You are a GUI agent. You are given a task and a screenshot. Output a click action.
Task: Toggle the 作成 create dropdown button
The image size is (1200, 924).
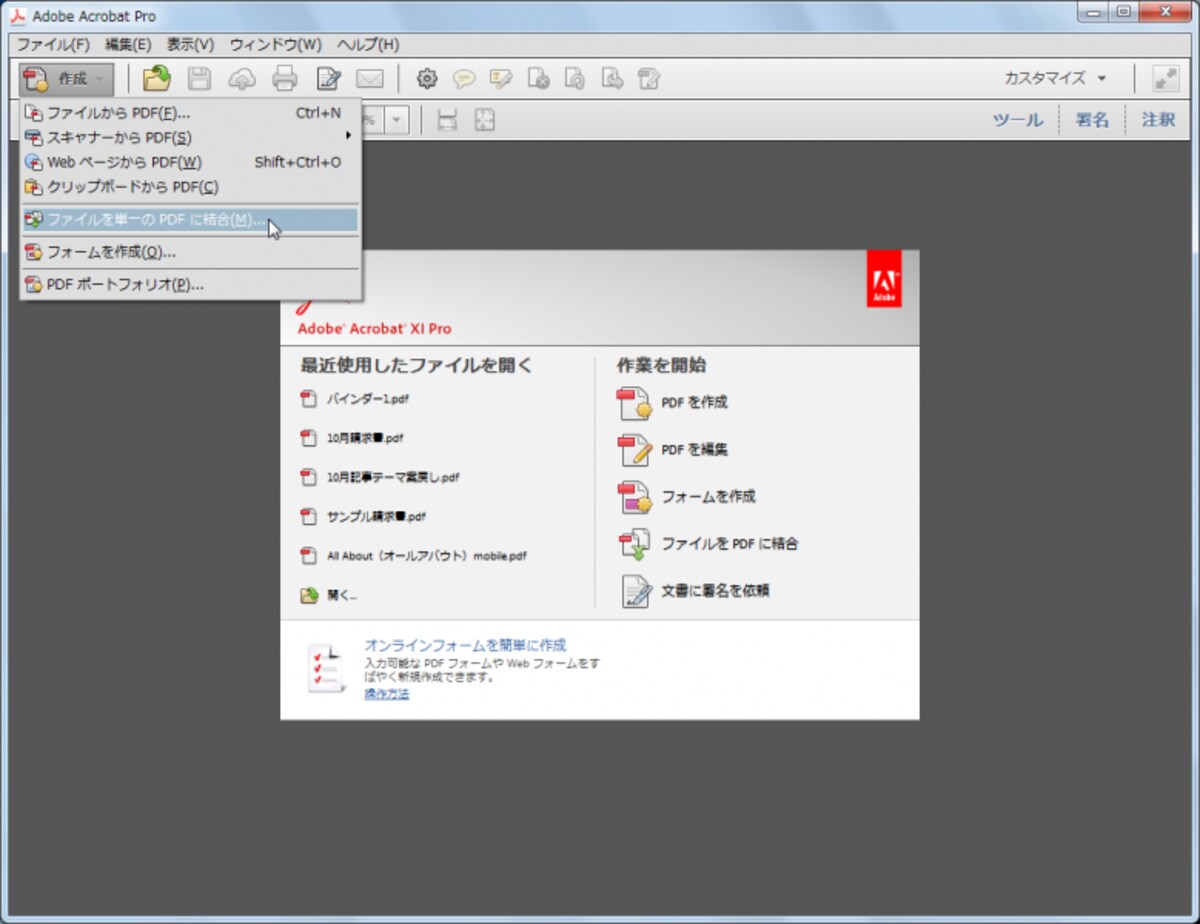tap(66, 79)
